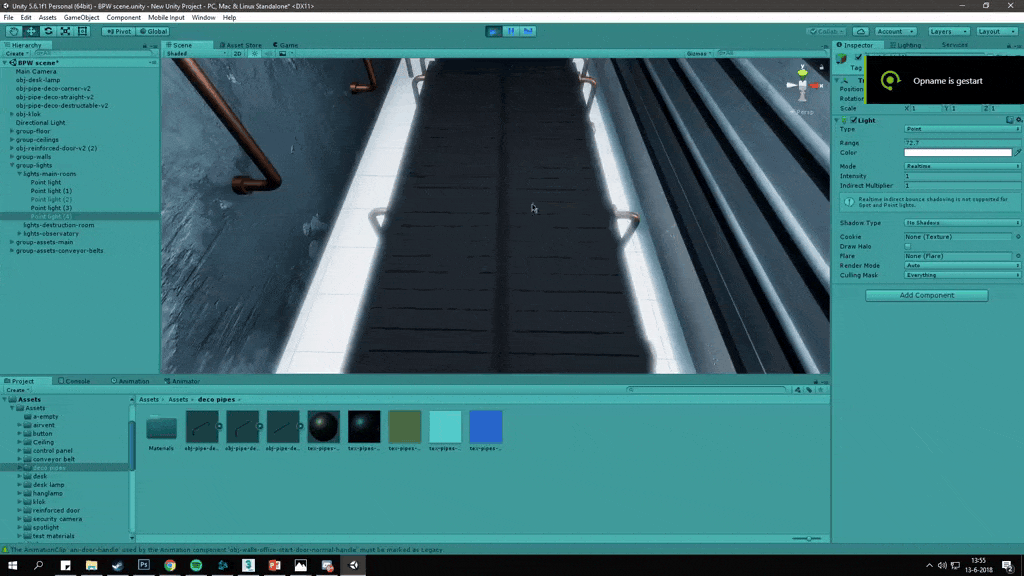1024x576 pixels.
Task: Select the Move tool
Action: pyautogui.click(x=31, y=31)
